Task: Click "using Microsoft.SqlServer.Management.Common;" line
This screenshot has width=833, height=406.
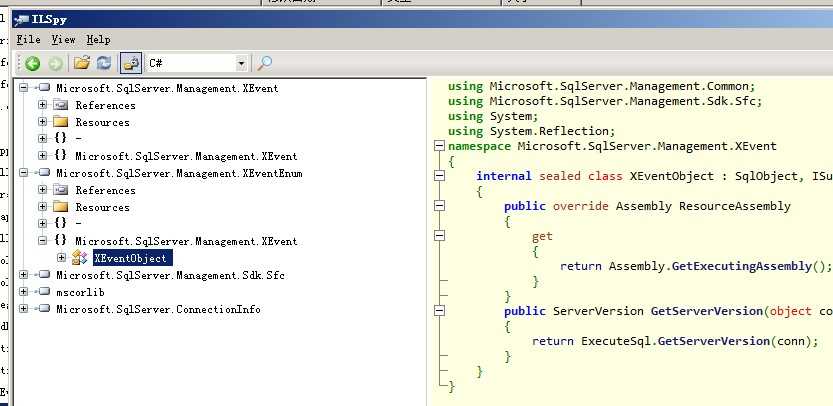Action: (601, 86)
